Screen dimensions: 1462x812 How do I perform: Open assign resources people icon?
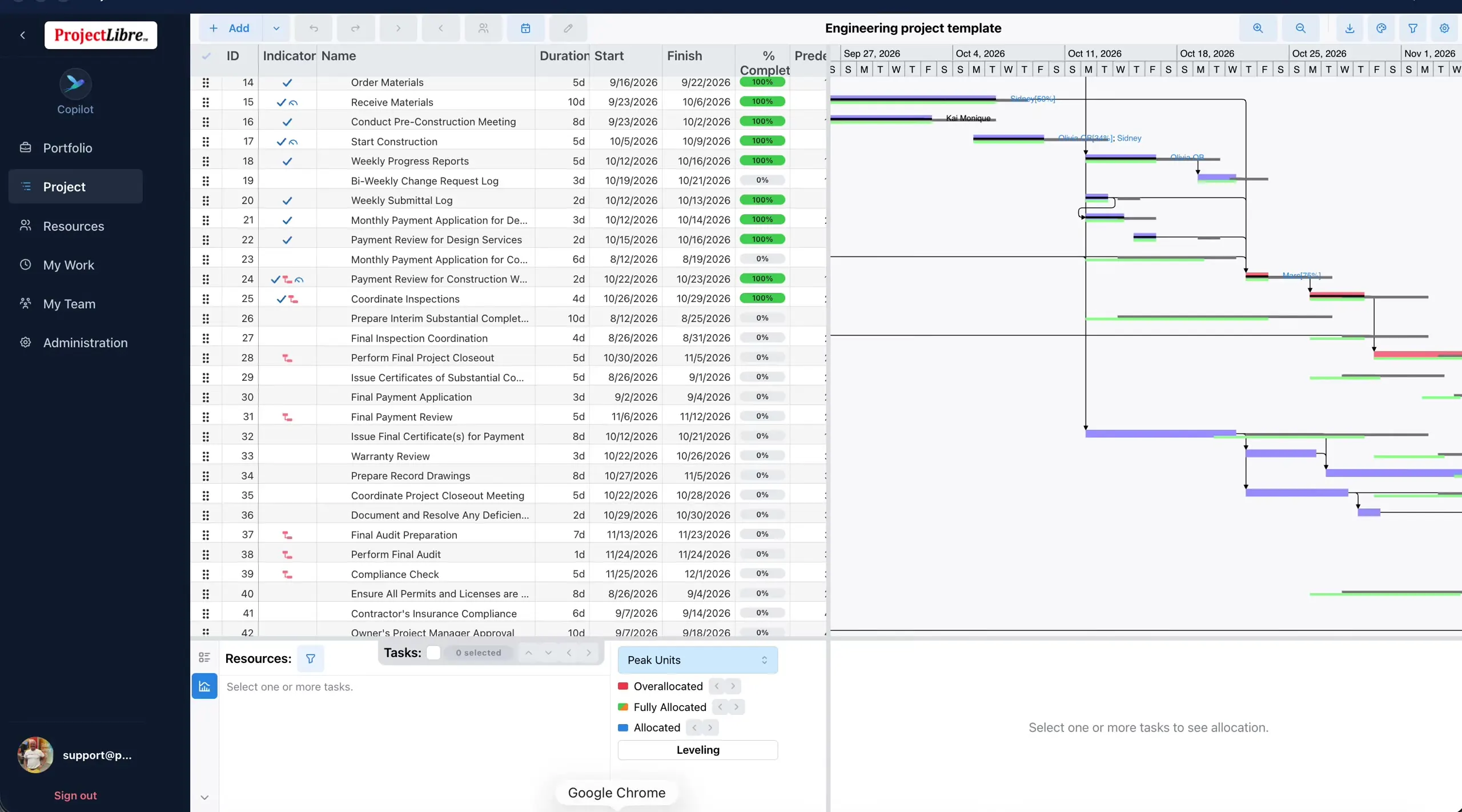point(483,28)
